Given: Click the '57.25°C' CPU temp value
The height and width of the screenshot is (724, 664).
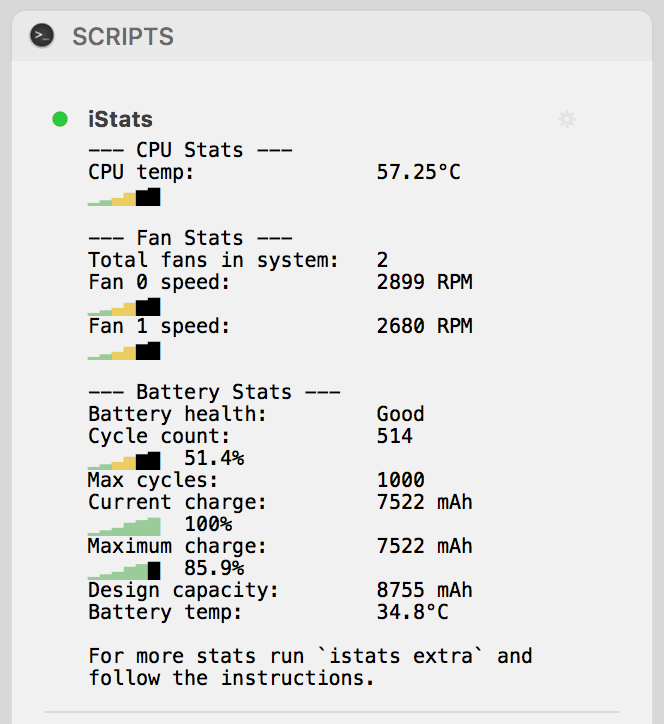Looking at the screenshot, I should coord(418,172).
